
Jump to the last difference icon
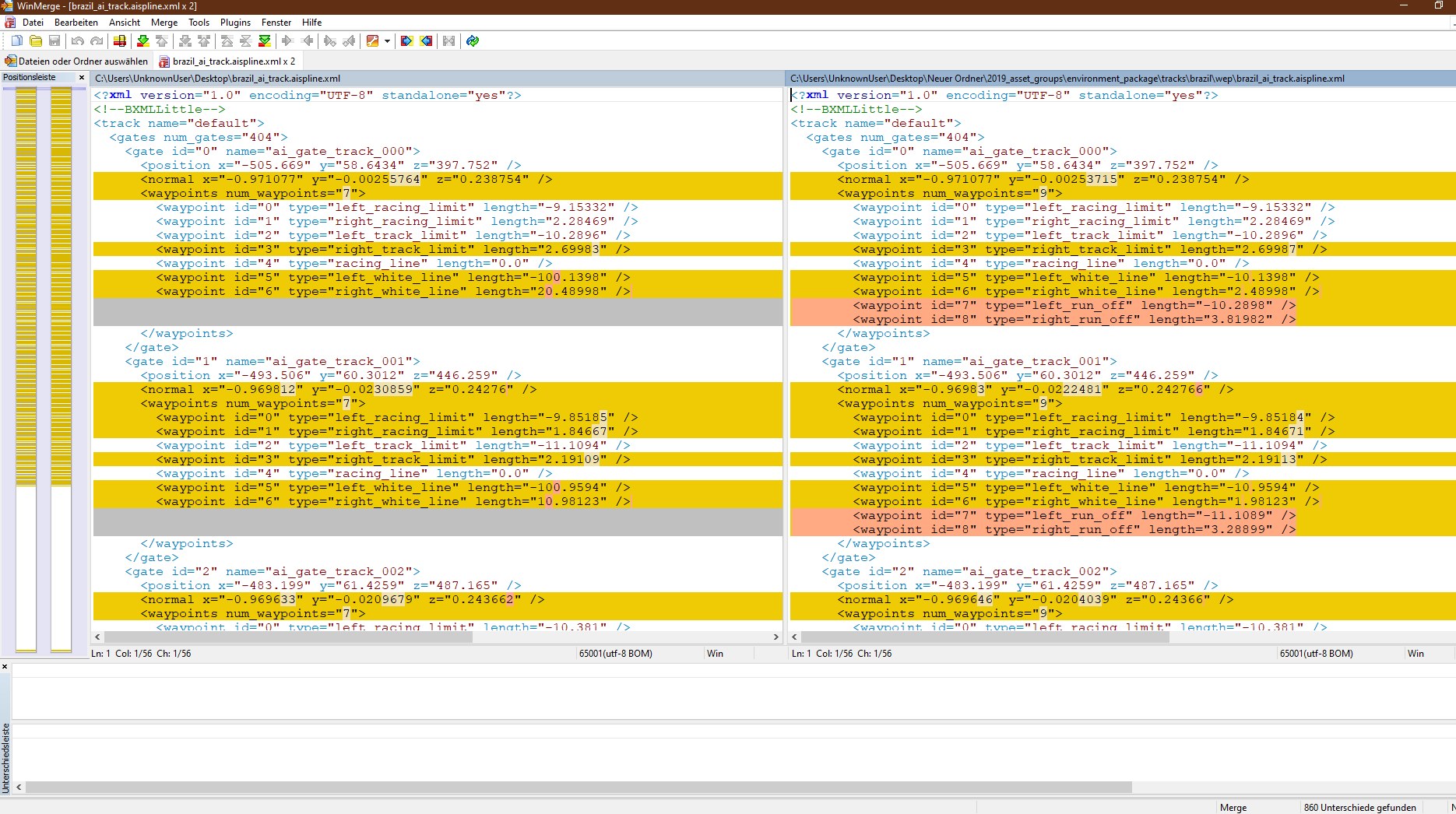coord(265,40)
